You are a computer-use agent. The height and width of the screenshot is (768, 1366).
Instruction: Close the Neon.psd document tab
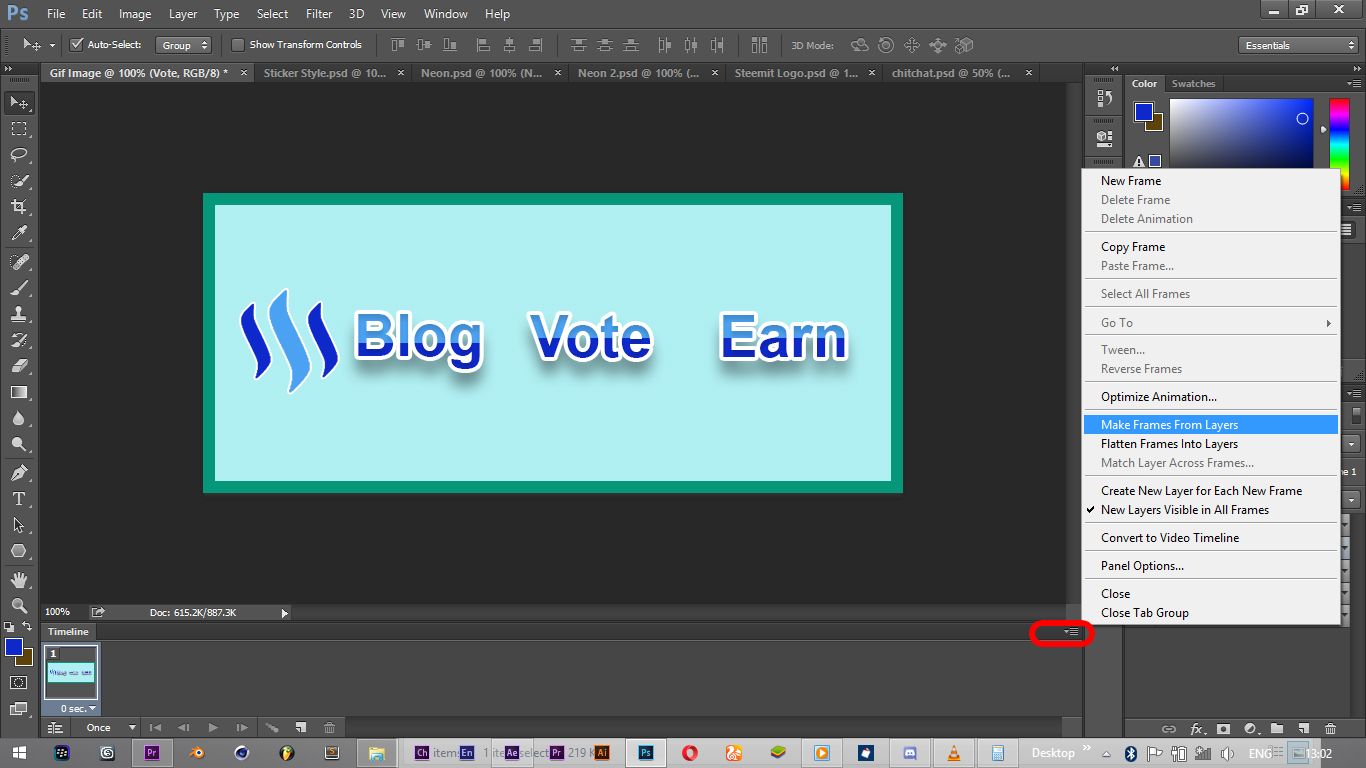click(558, 73)
